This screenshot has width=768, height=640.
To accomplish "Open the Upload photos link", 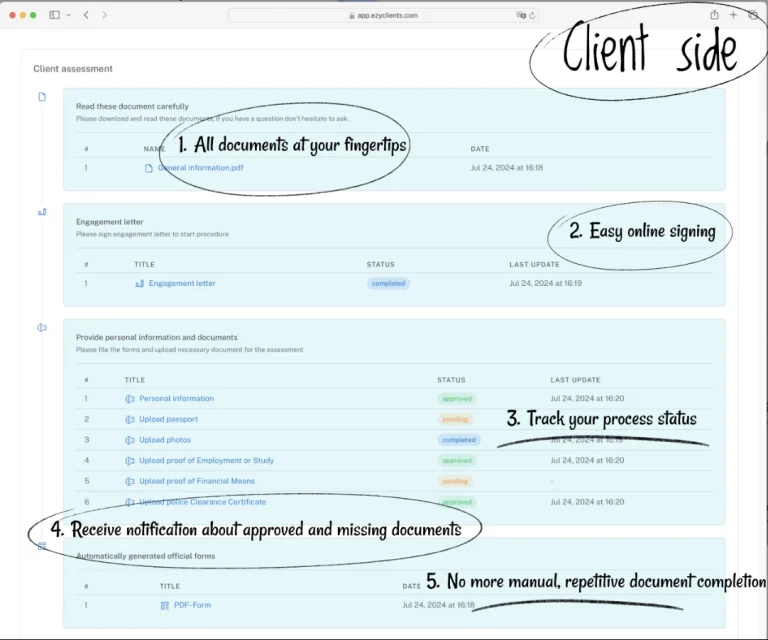I will click(165, 440).
